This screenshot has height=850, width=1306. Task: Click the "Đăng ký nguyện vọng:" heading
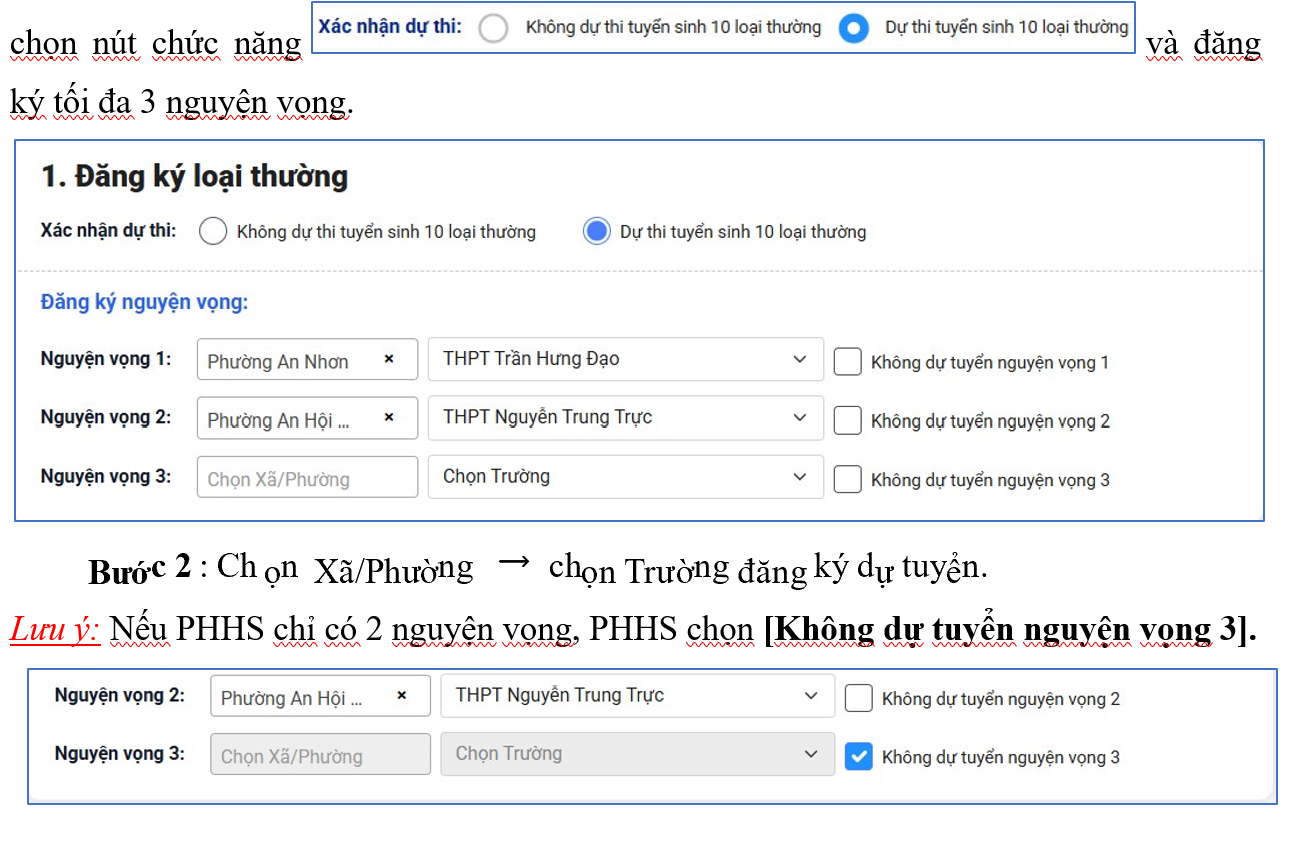click(144, 301)
